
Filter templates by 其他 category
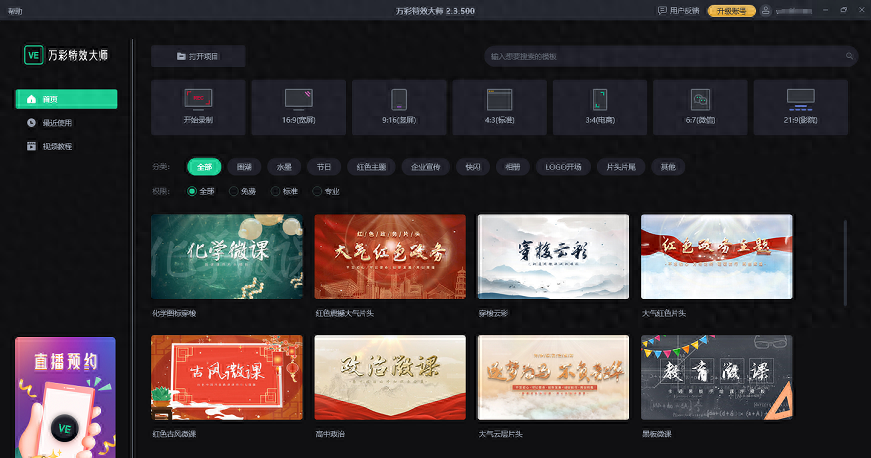pyautogui.click(x=668, y=167)
